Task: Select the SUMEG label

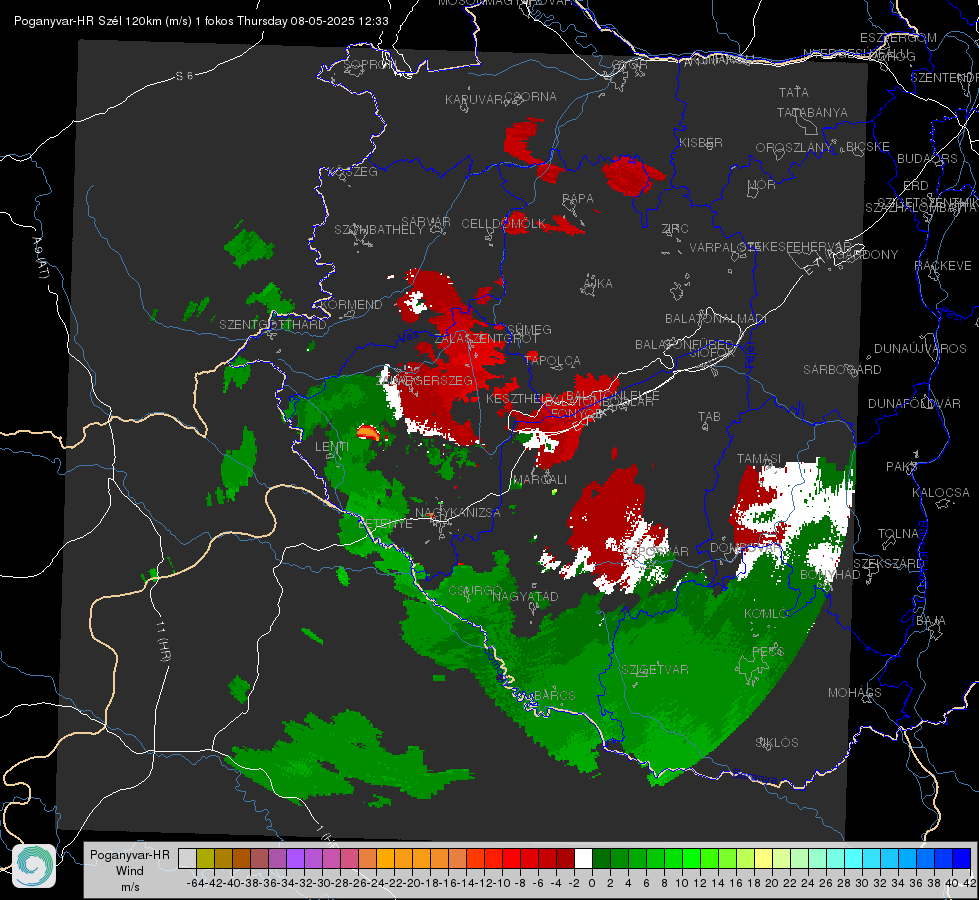Action: (x=529, y=329)
